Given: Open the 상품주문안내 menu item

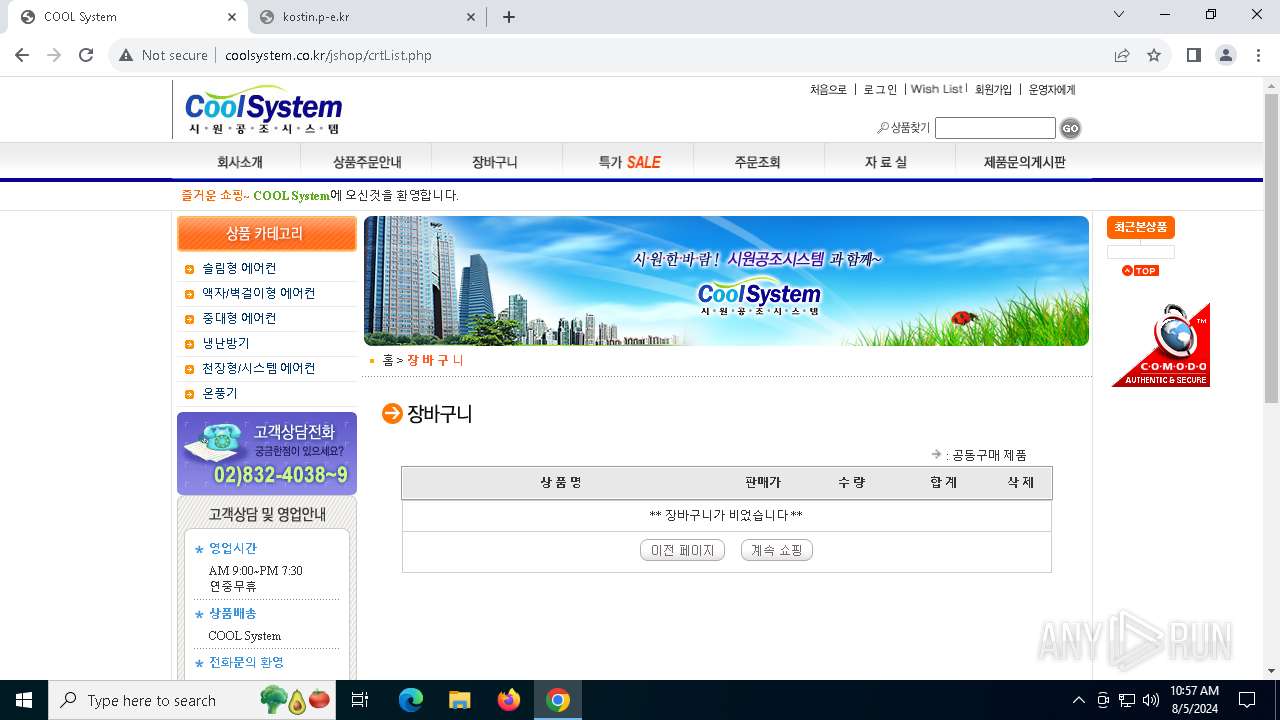Looking at the screenshot, I should click(367, 162).
